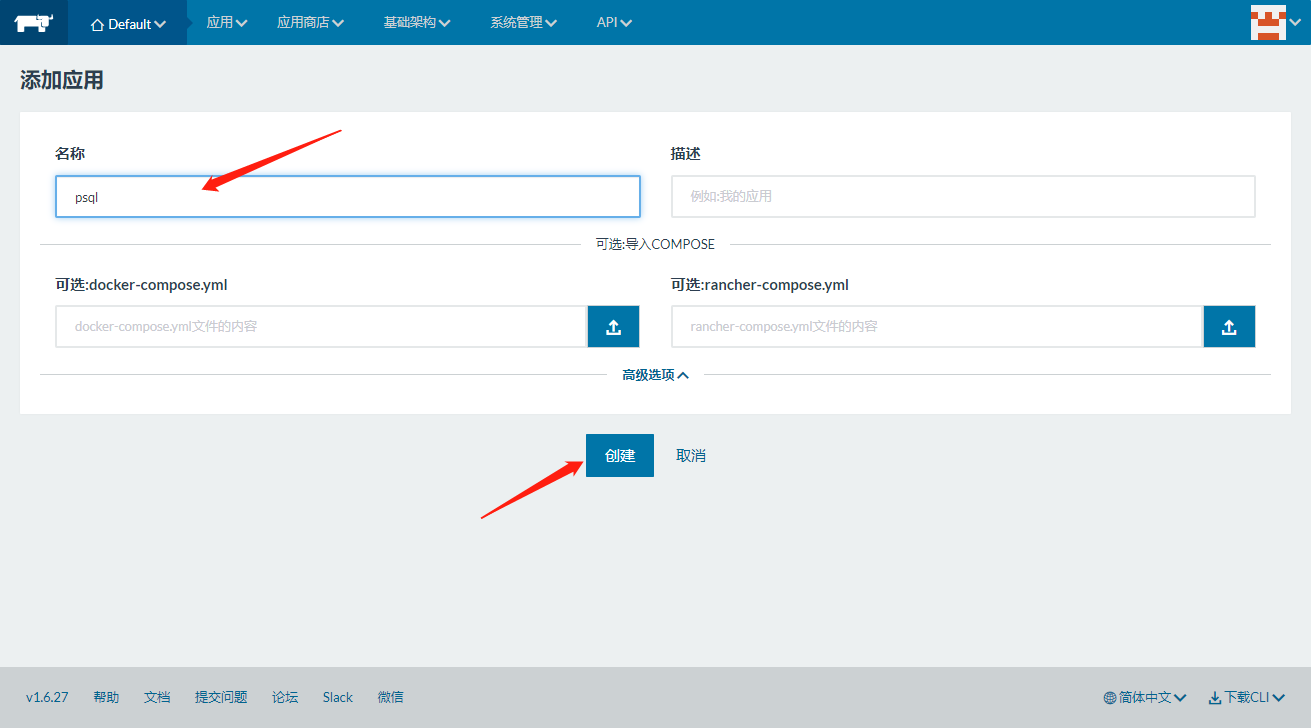Click the Rancher cow logo

tap(34, 22)
